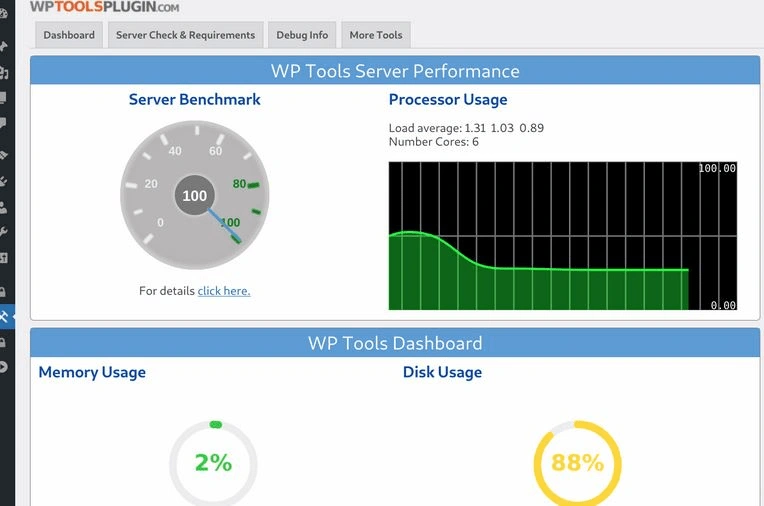The width and height of the screenshot is (764, 506).
Task: Select the More Tools tab
Action: [x=376, y=35]
